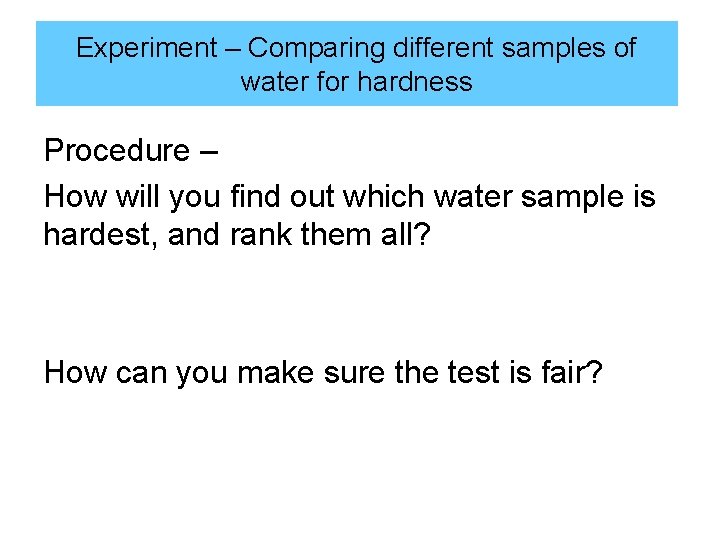Click the word "sample" in the procedure question
The image size is (720, 540).
point(572,198)
